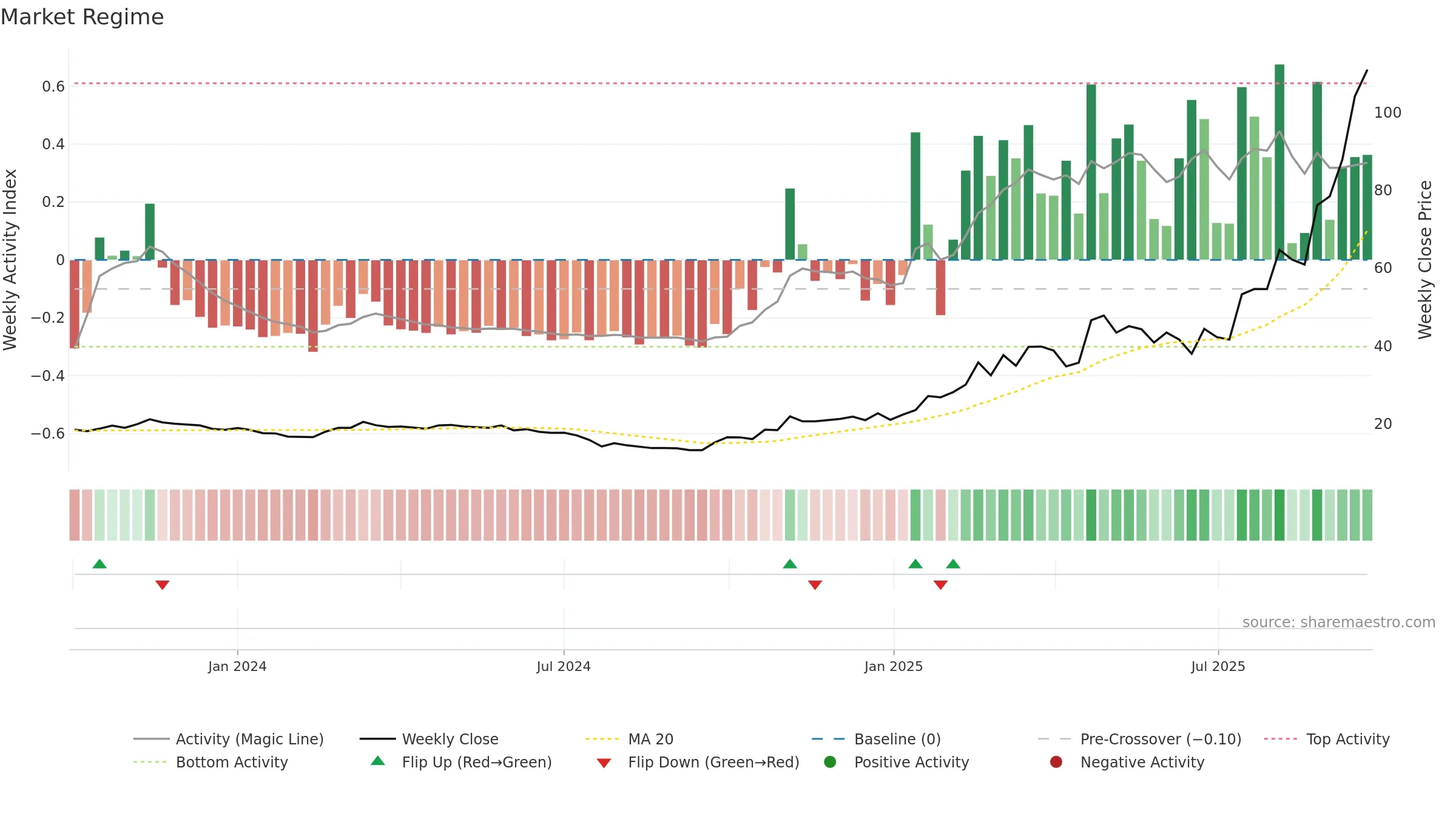The image size is (1456, 819).
Task: Click the first green flip-up triangle before Jan 2024
Action: point(99,564)
